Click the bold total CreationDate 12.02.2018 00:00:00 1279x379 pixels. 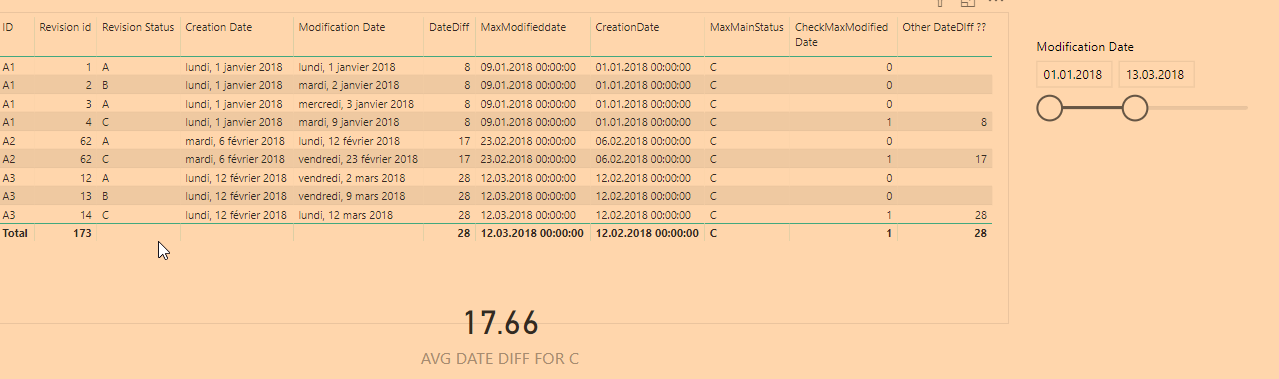pyautogui.click(x=647, y=232)
